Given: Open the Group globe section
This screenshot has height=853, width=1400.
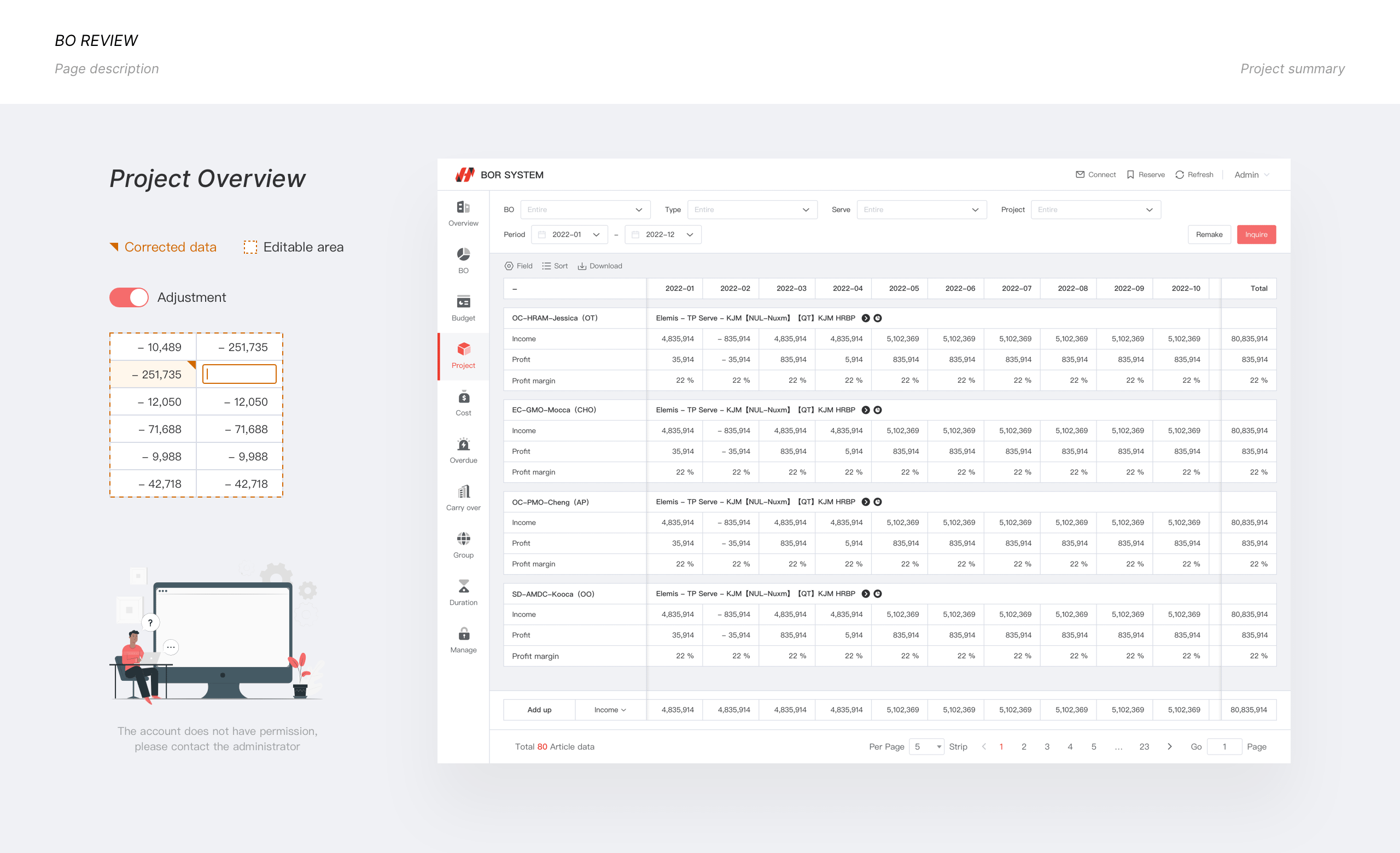Looking at the screenshot, I should [x=463, y=546].
